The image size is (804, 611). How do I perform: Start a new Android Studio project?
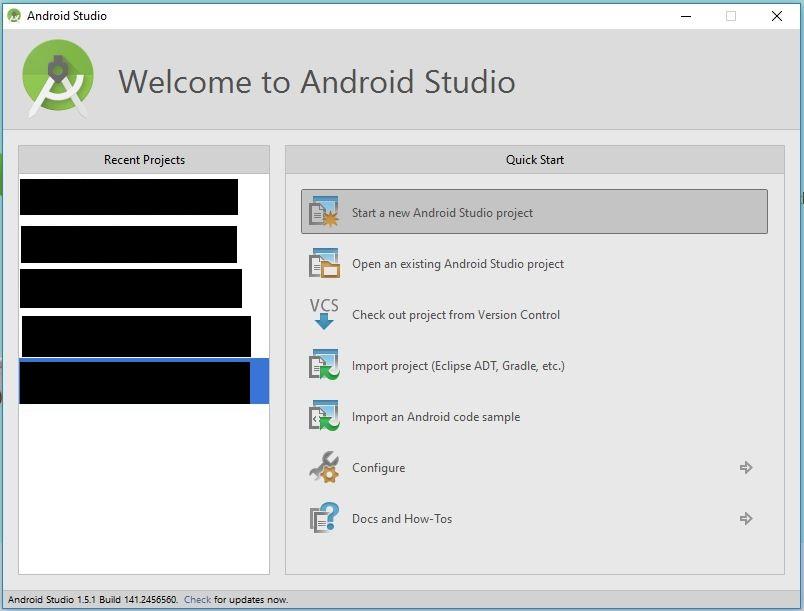point(442,213)
